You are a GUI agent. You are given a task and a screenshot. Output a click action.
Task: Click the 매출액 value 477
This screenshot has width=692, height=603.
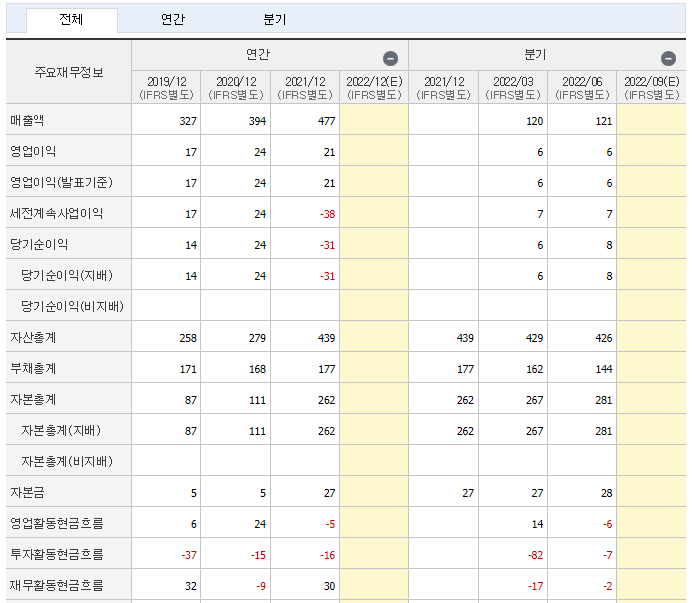click(x=327, y=121)
